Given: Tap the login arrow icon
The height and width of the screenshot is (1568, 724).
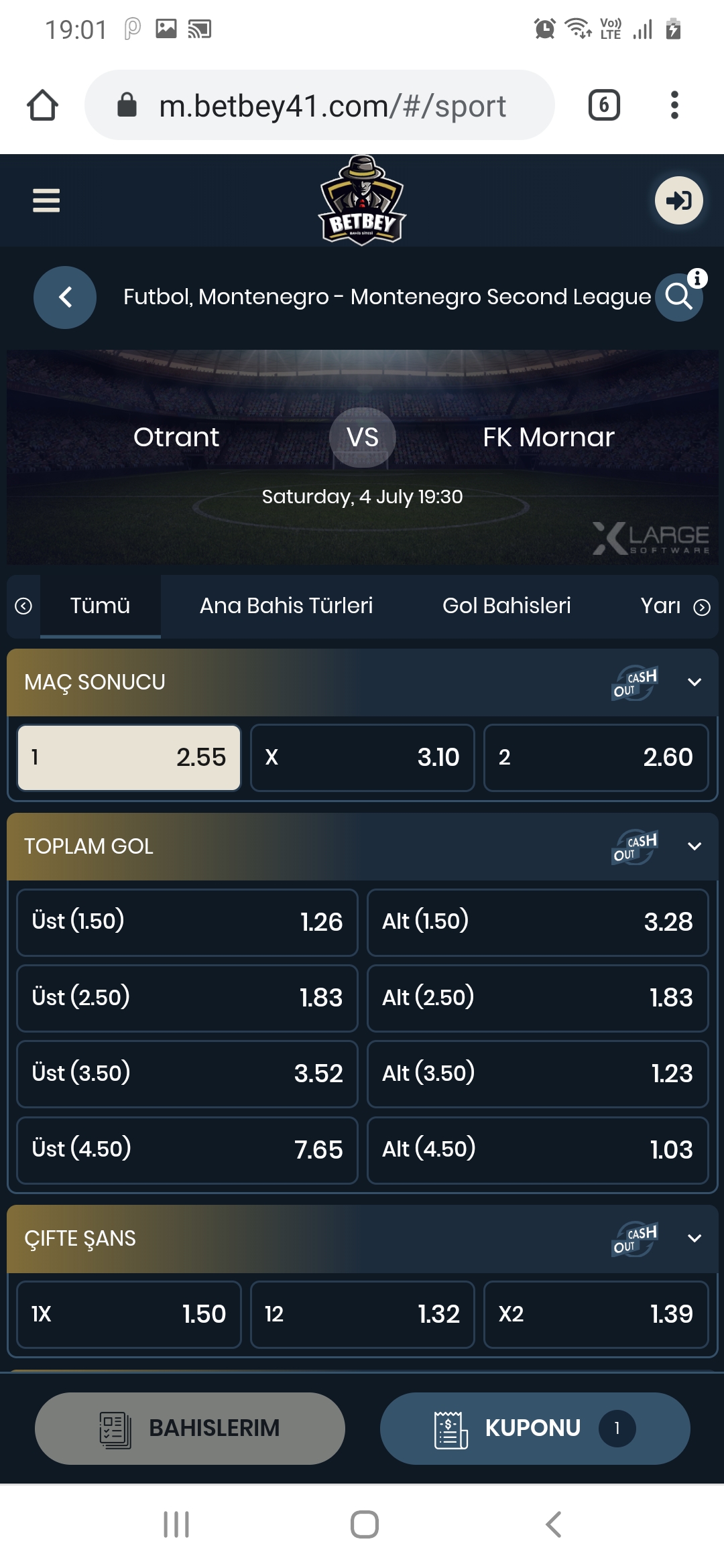Looking at the screenshot, I should pos(678,200).
